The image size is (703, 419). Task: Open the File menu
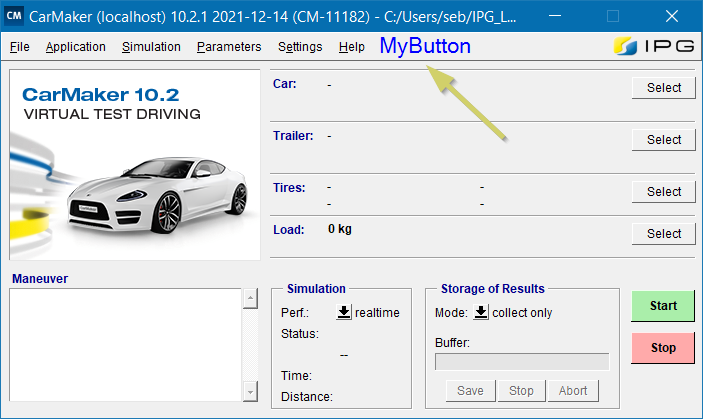[x=20, y=47]
